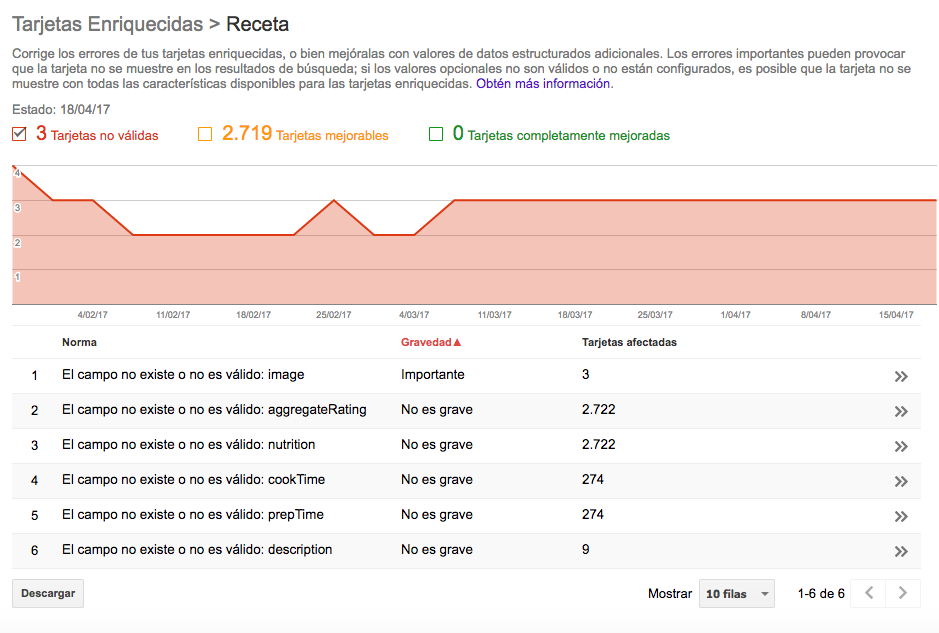Open details arrows for aggregateRating row
The width and height of the screenshot is (939, 633).
tap(901, 411)
